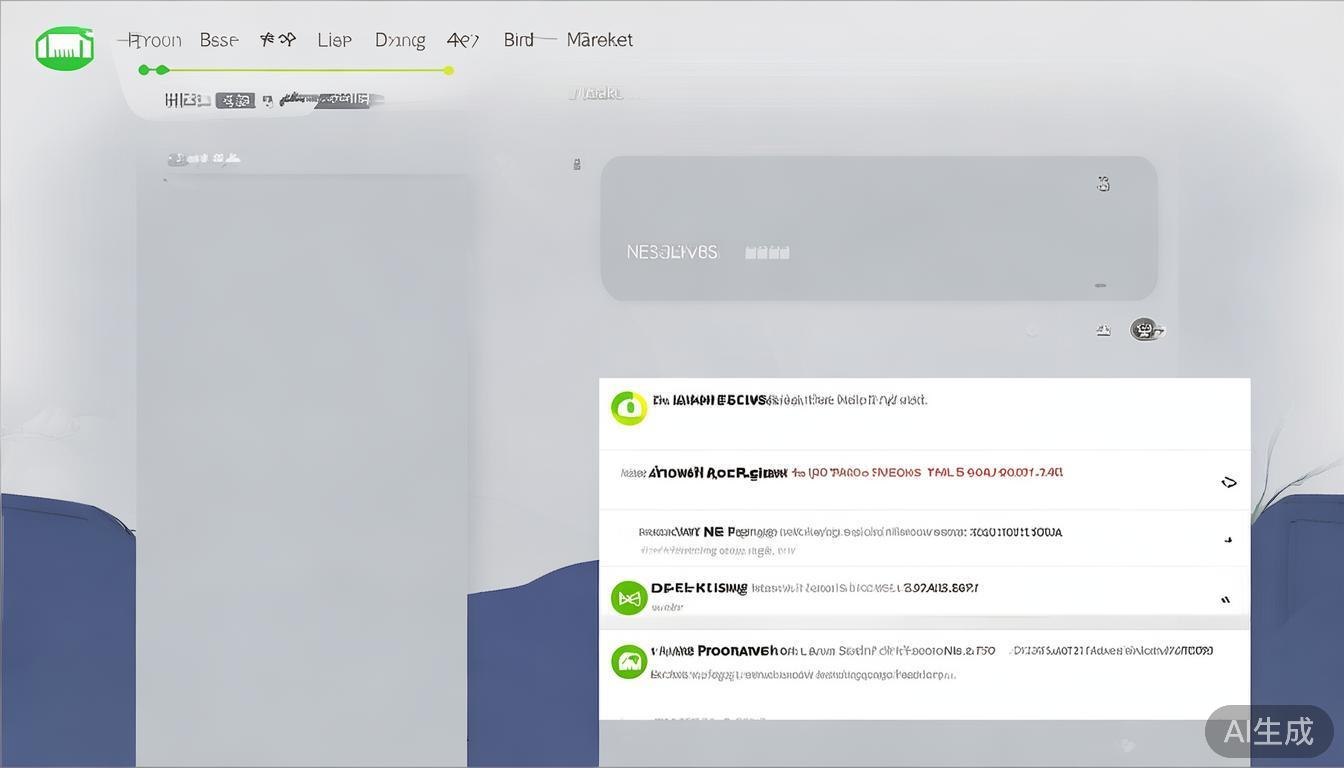
Task: Click the yellow end handle of the green slider
Action: [449, 70]
